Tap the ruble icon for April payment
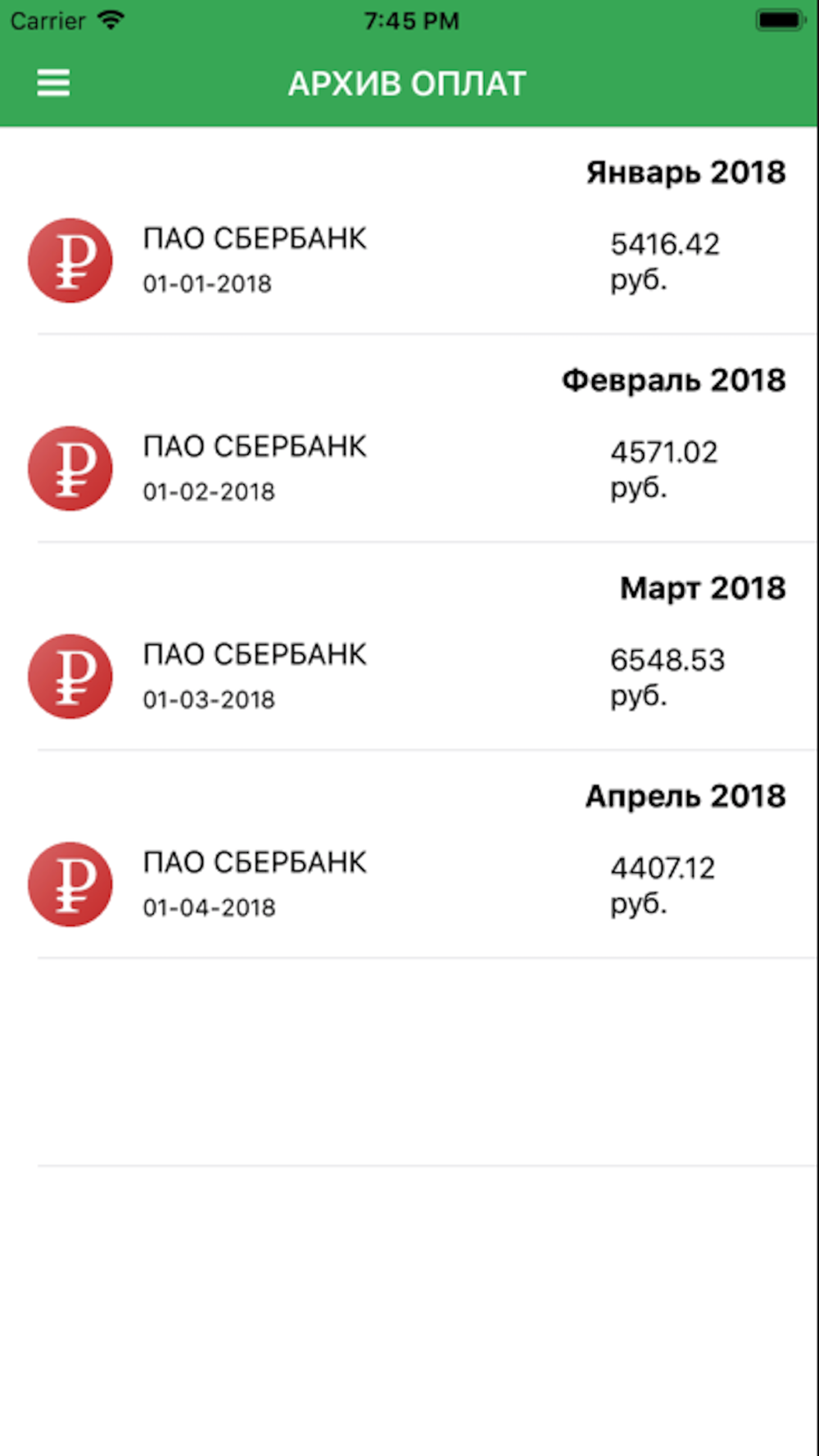The width and height of the screenshot is (819, 1456). [70, 884]
